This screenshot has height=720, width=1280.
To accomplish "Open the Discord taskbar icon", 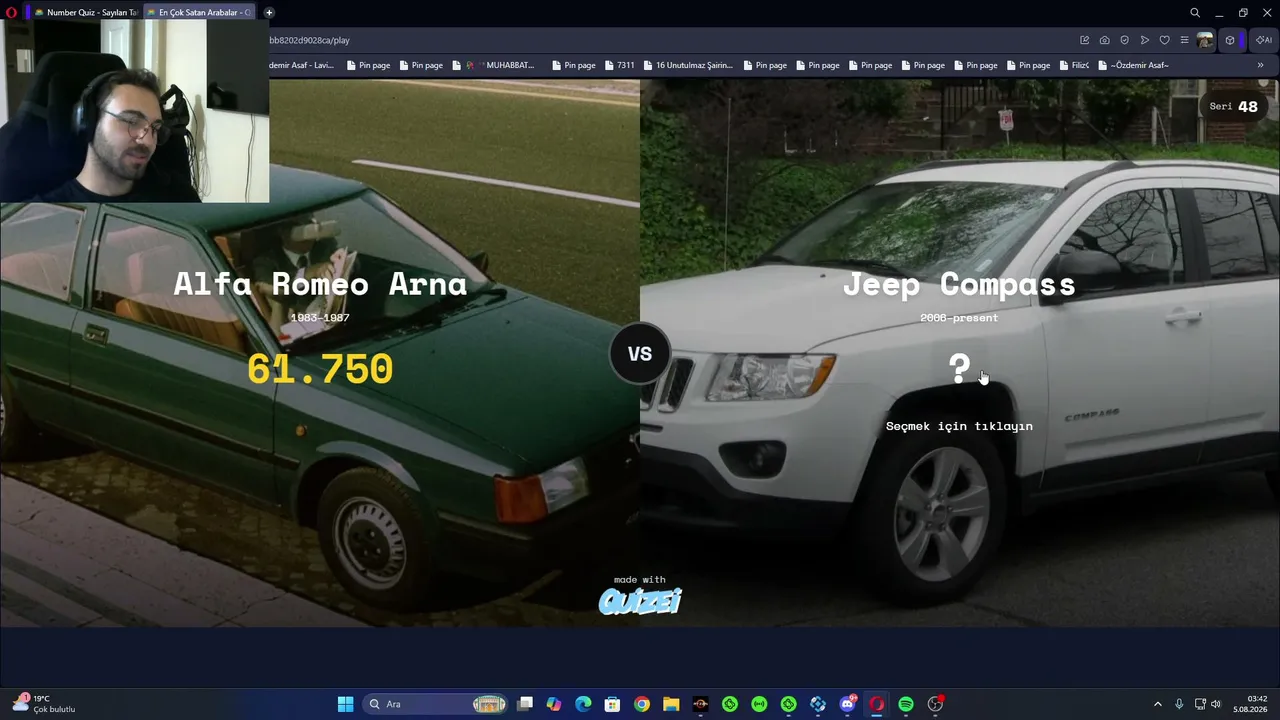I will [847, 704].
